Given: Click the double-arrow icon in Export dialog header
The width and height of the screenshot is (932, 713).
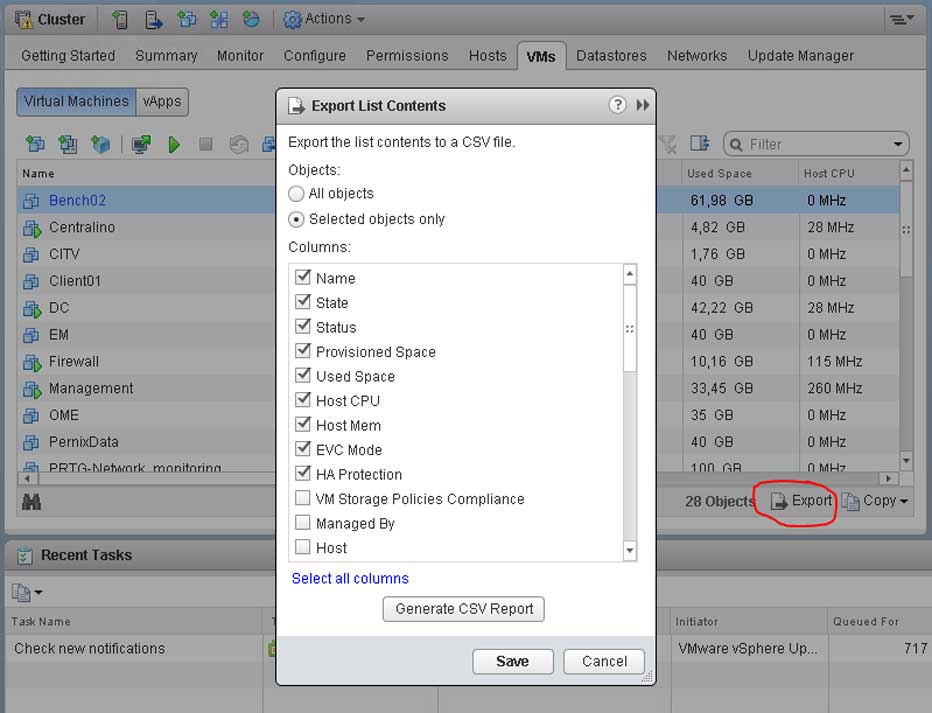Looking at the screenshot, I should 643,105.
